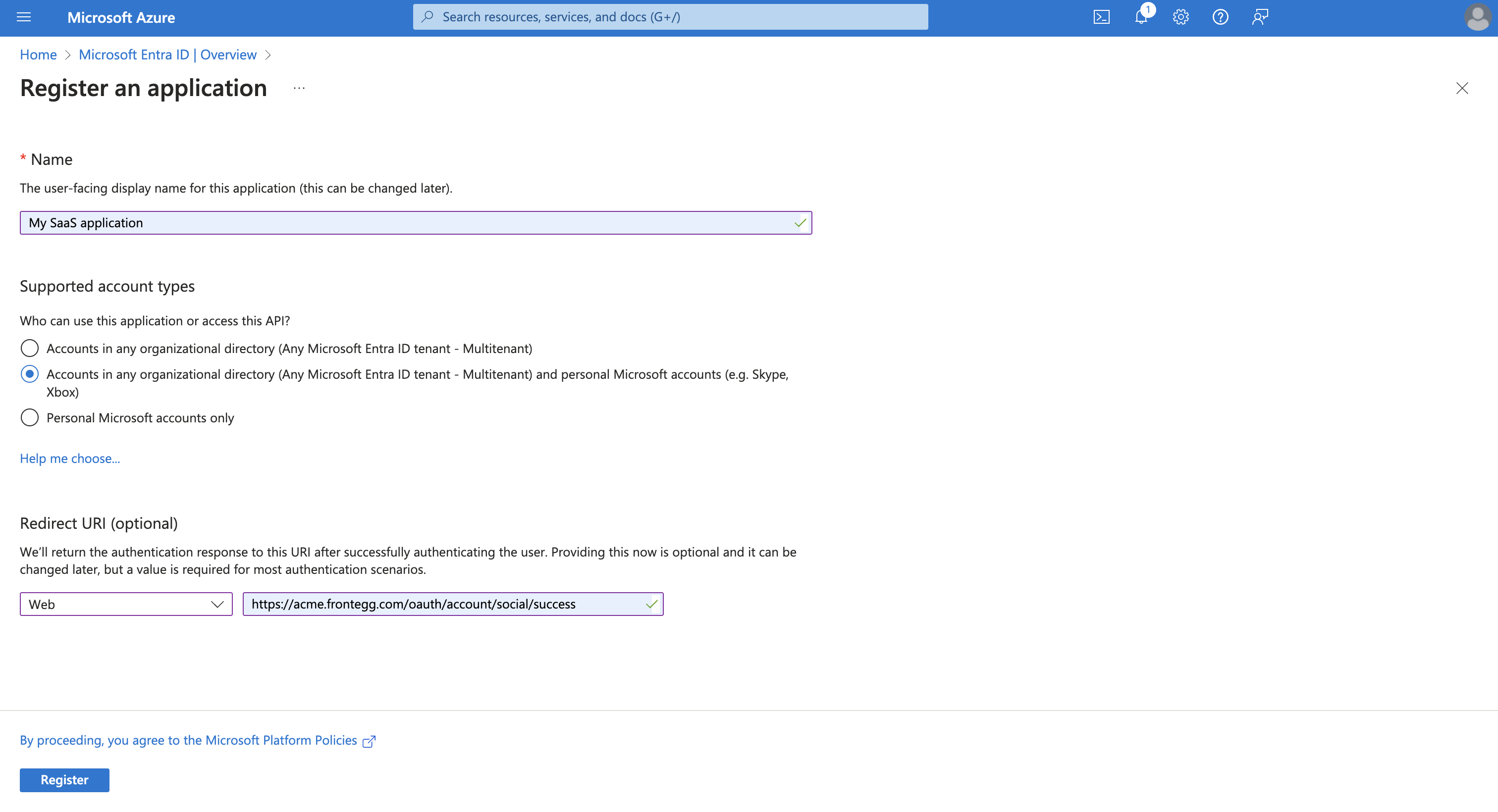Navigate to Home via breadcrumb
This screenshot has height=812, width=1498.
[38, 54]
